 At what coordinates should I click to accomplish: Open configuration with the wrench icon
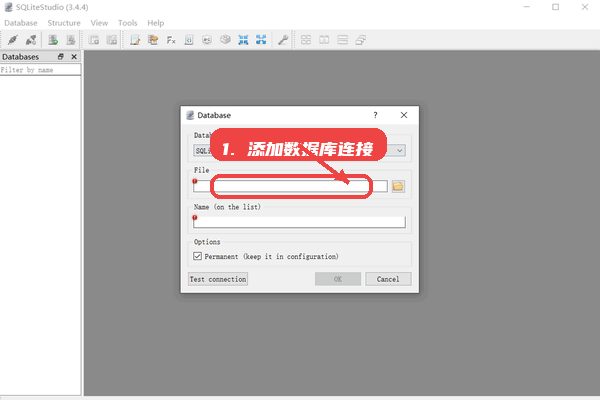coord(283,40)
